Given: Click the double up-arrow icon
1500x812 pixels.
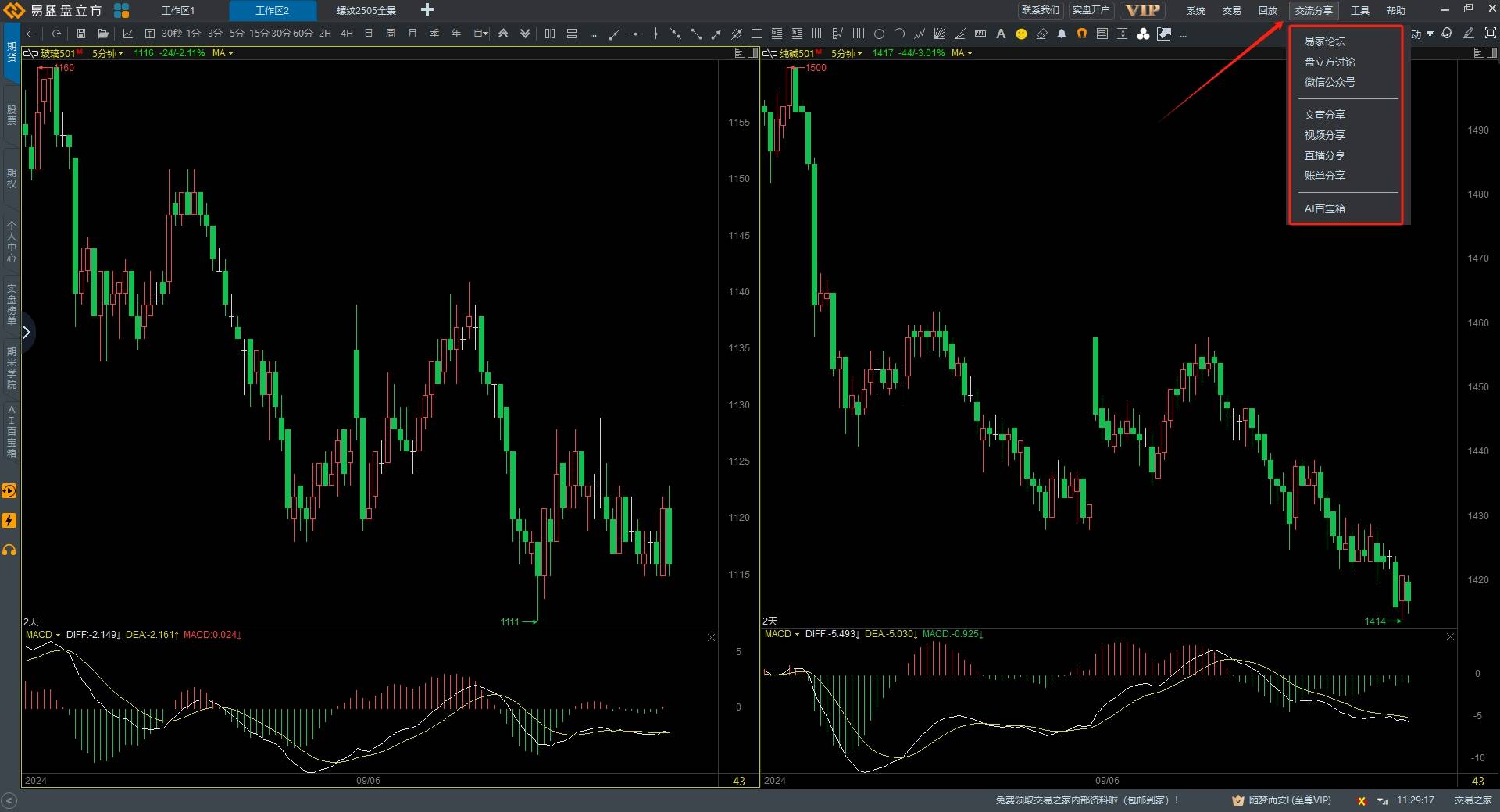Looking at the screenshot, I should point(503,34).
